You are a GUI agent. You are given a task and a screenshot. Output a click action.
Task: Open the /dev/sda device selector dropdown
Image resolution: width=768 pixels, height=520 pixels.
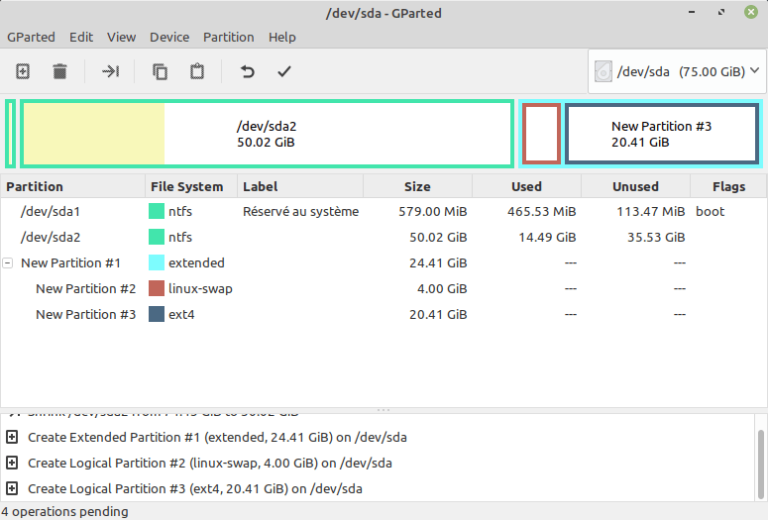[x=676, y=71]
